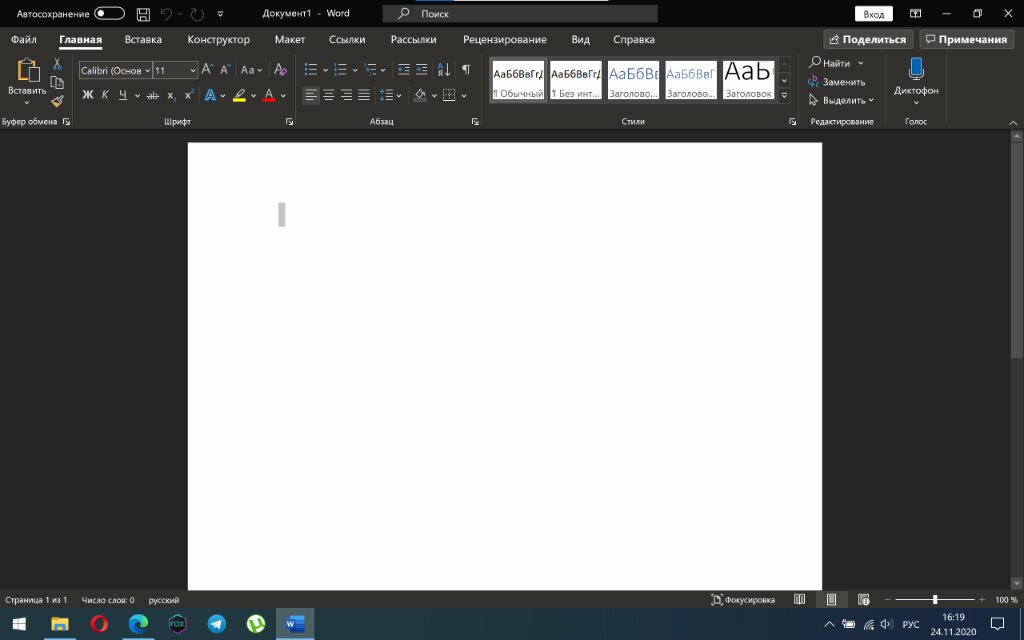Expand the bullet list dropdown
The height and width of the screenshot is (640, 1024).
pyautogui.click(x=325, y=70)
